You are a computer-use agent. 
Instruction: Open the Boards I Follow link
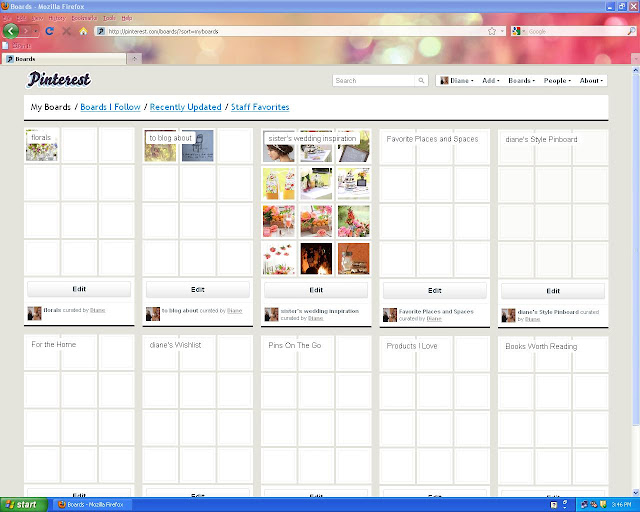110,107
